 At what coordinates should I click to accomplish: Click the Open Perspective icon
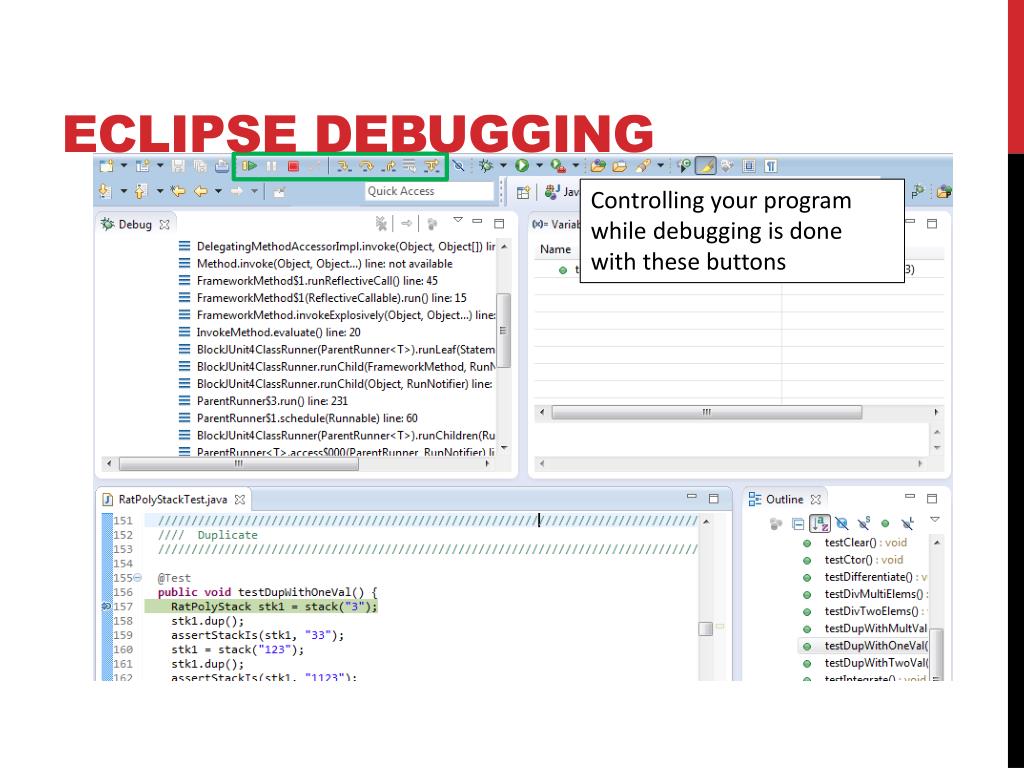tap(523, 192)
